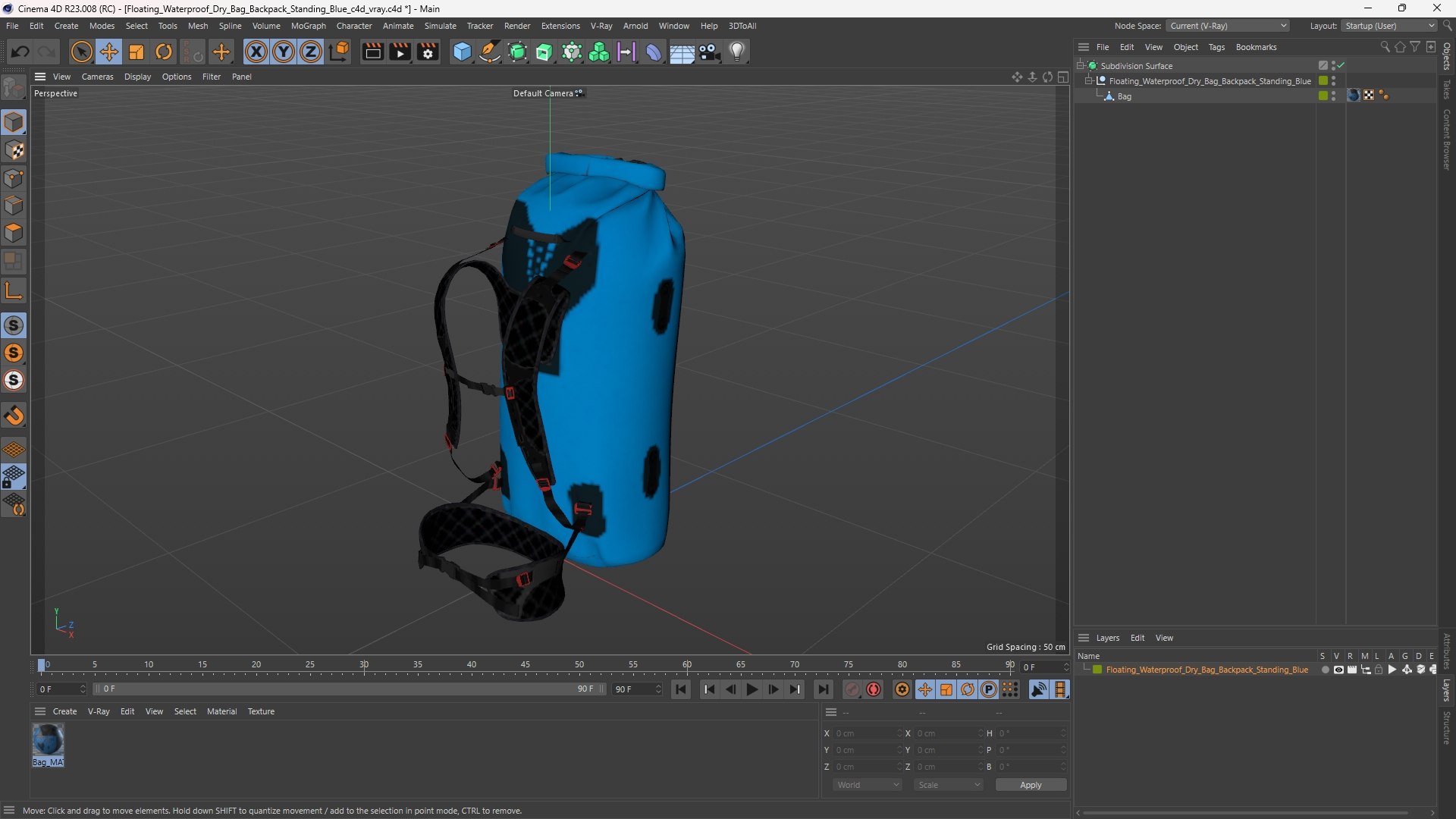Open the Material manager Create menu
The image size is (1456, 819).
pos(64,711)
